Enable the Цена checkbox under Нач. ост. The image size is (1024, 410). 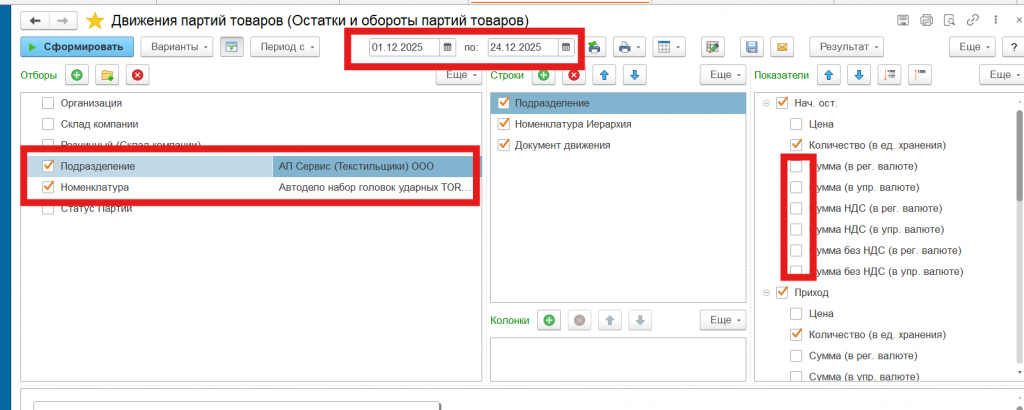(796, 124)
